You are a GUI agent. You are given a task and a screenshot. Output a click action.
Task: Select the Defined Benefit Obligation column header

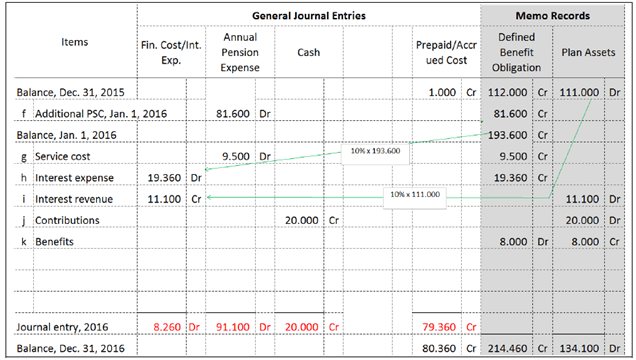click(516, 52)
